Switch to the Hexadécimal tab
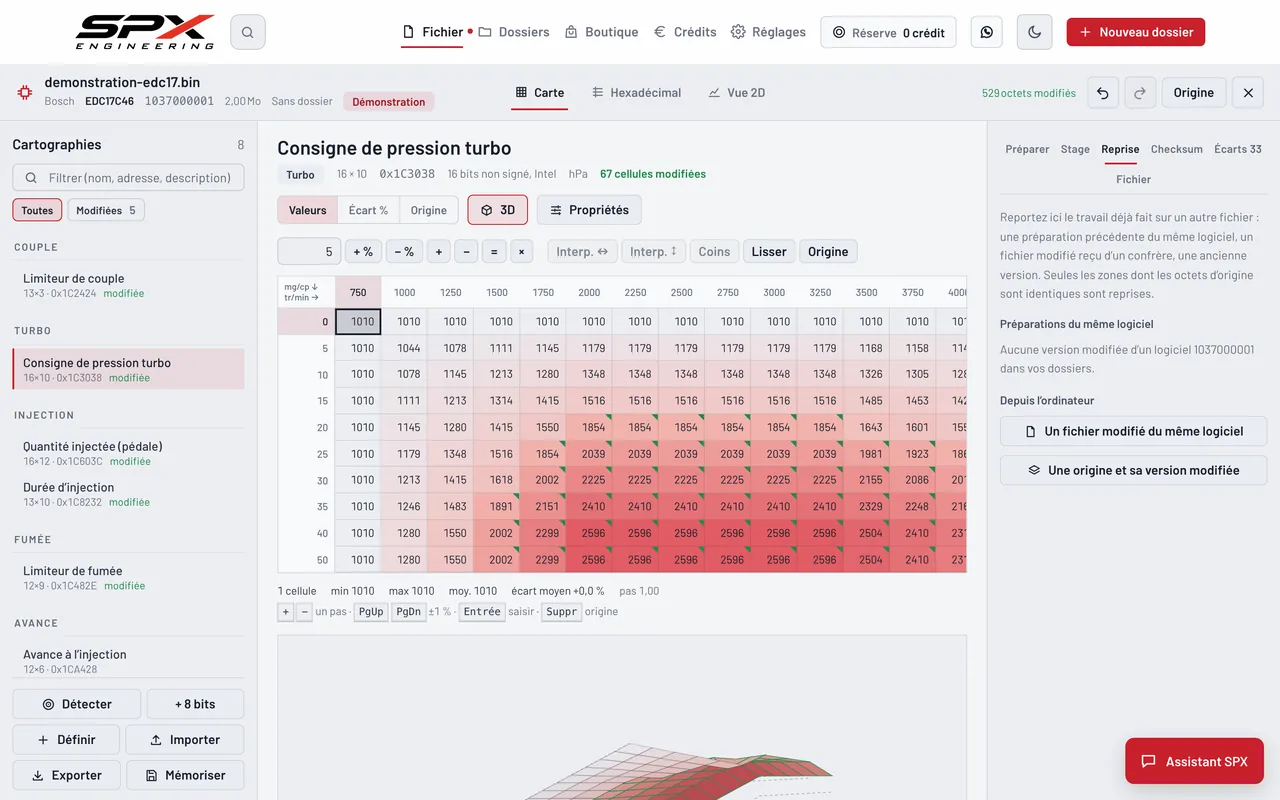The image size is (1280, 800). pos(636,93)
